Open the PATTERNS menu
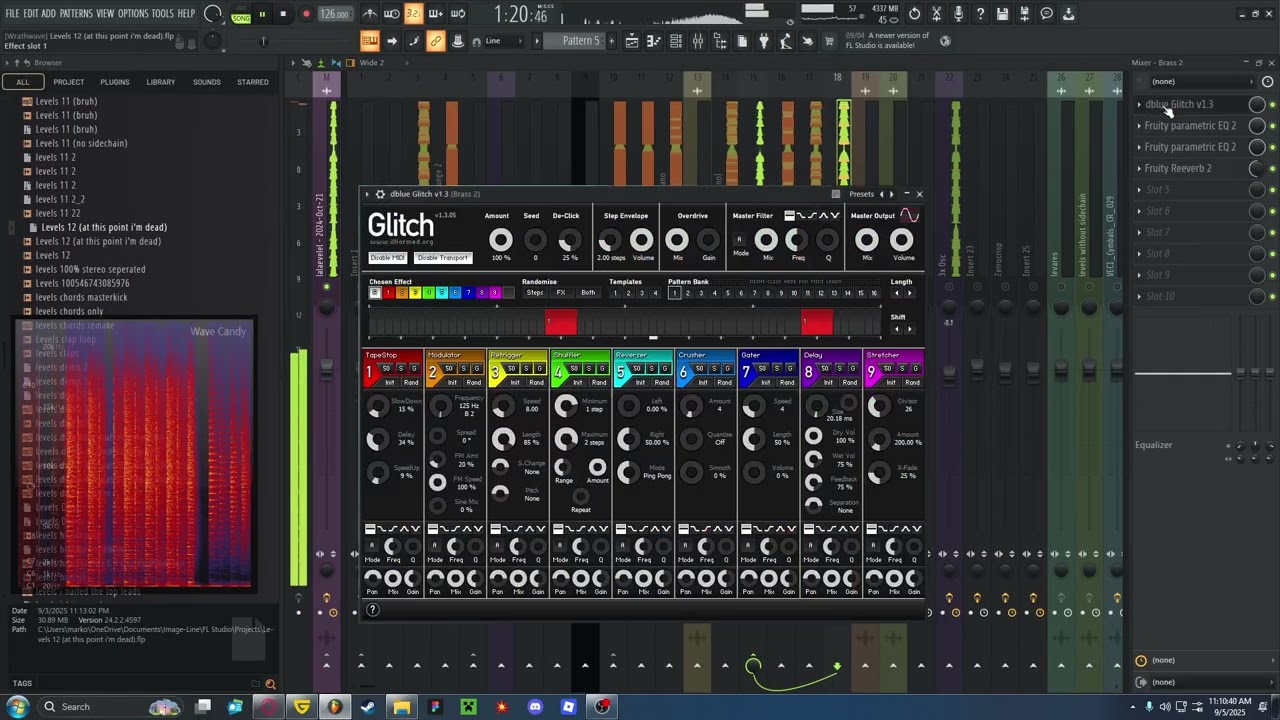 [x=76, y=14]
